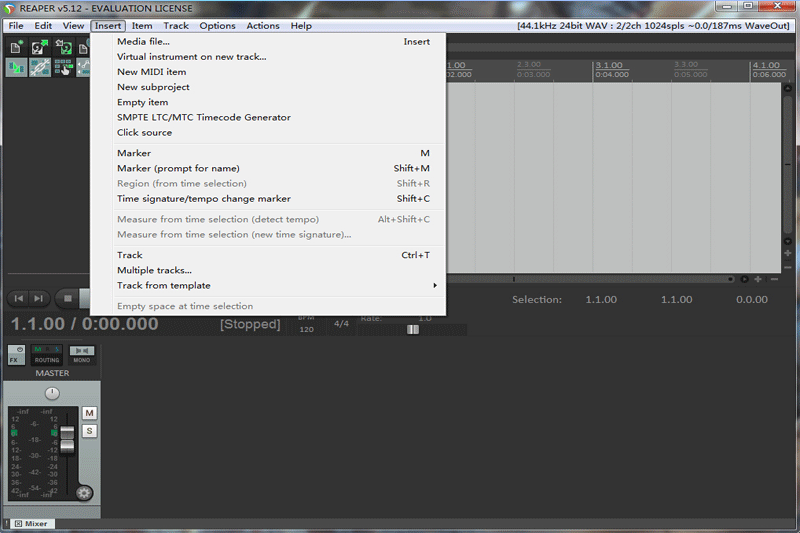Toggle the auto-crossfade toolbar icon
800x533 pixels.
click(x=17, y=68)
